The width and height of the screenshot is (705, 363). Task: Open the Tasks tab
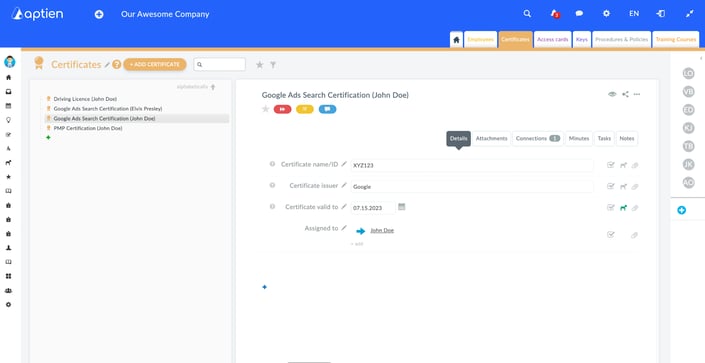click(604, 139)
